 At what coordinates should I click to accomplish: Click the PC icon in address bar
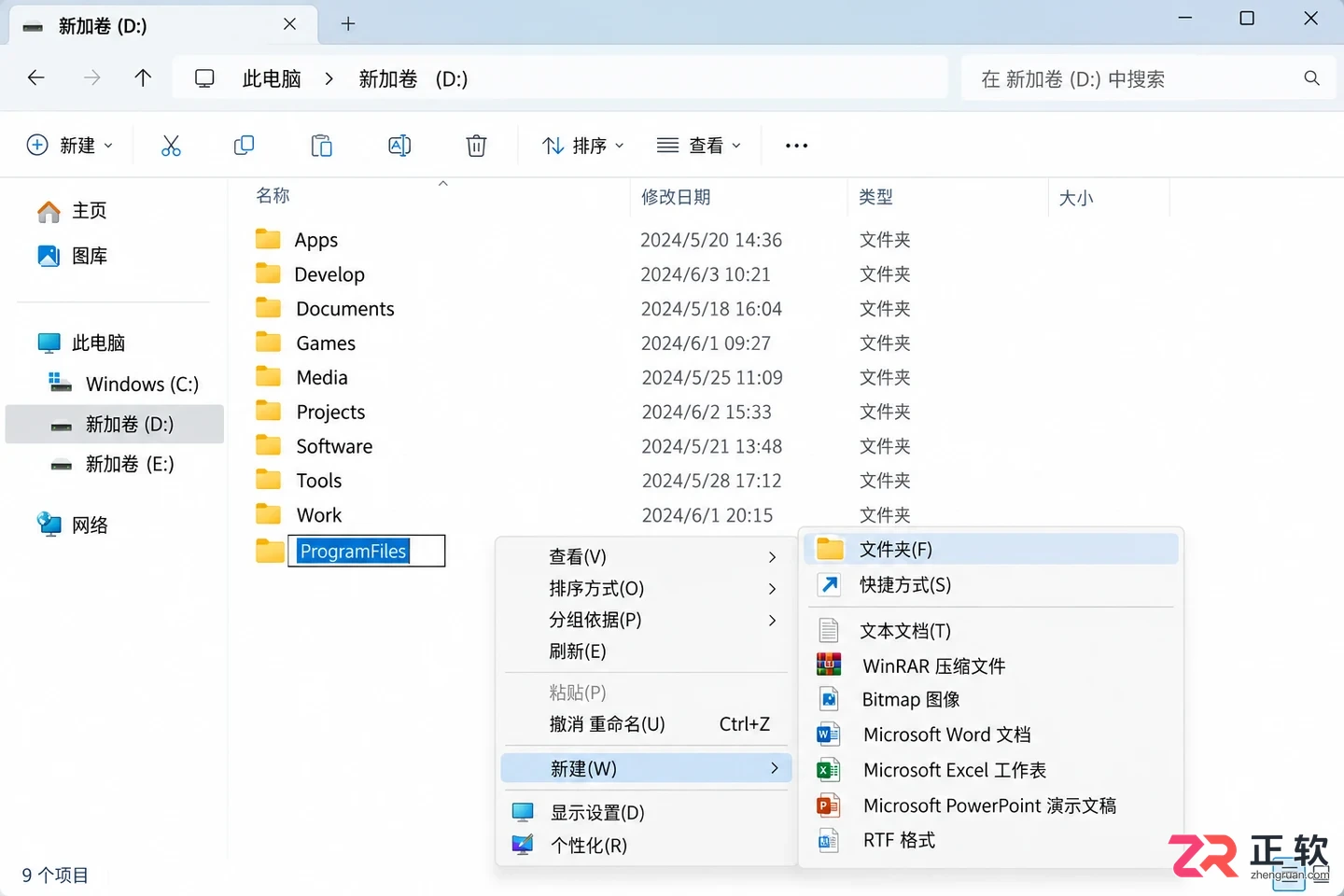pyautogui.click(x=204, y=78)
